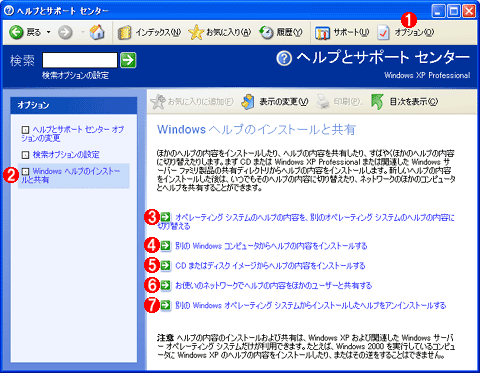Click Show Contents (目次を表示) green arrow
The image size is (480, 373).
click(377, 101)
